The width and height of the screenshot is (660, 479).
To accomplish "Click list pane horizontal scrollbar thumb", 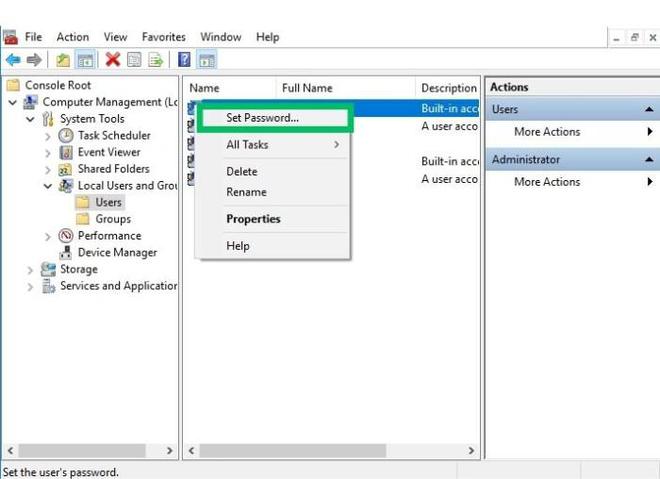I will pos(293,451).
